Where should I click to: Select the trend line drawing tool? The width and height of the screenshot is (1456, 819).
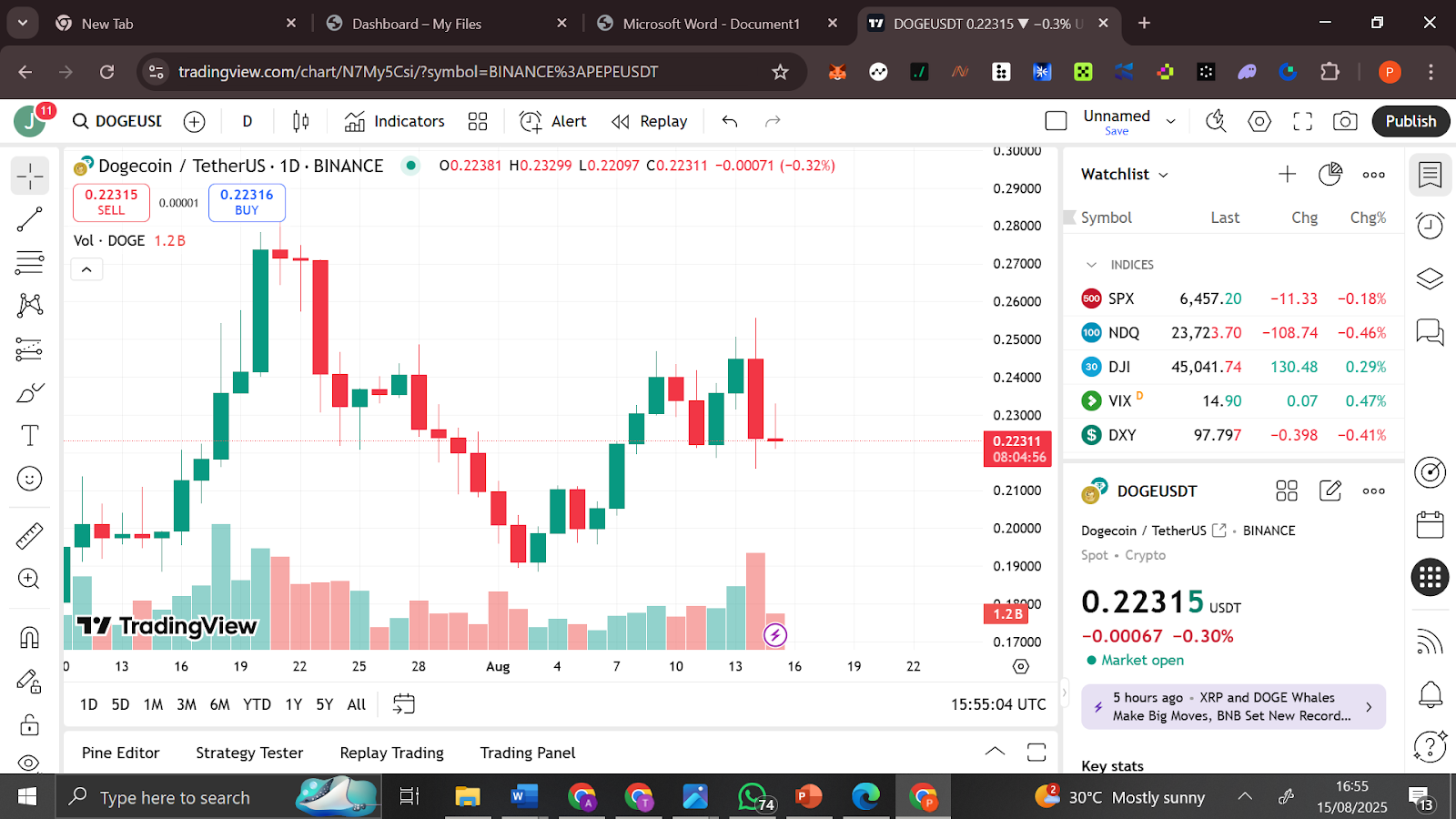[x=30, y=219]
